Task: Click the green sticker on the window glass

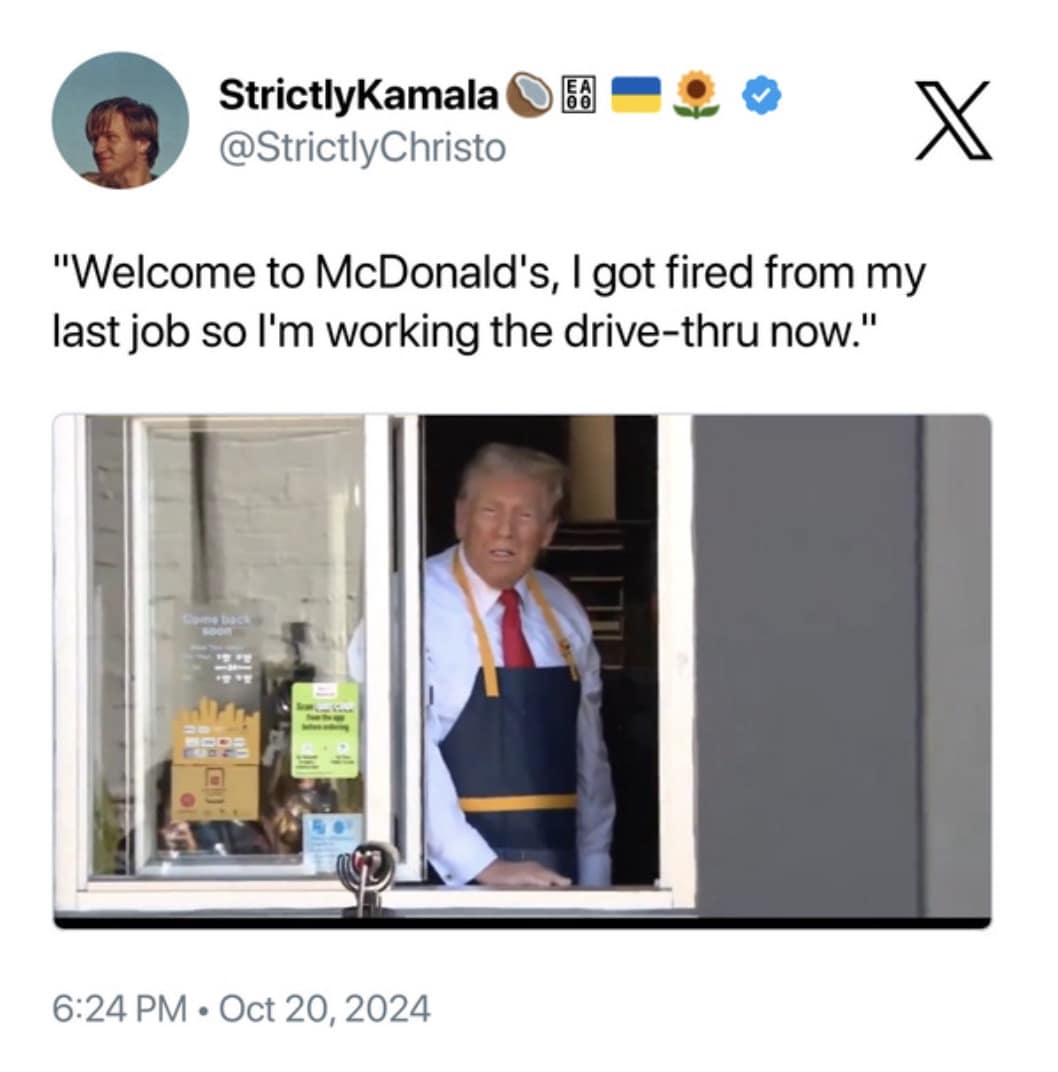Action: coord(325,730)
